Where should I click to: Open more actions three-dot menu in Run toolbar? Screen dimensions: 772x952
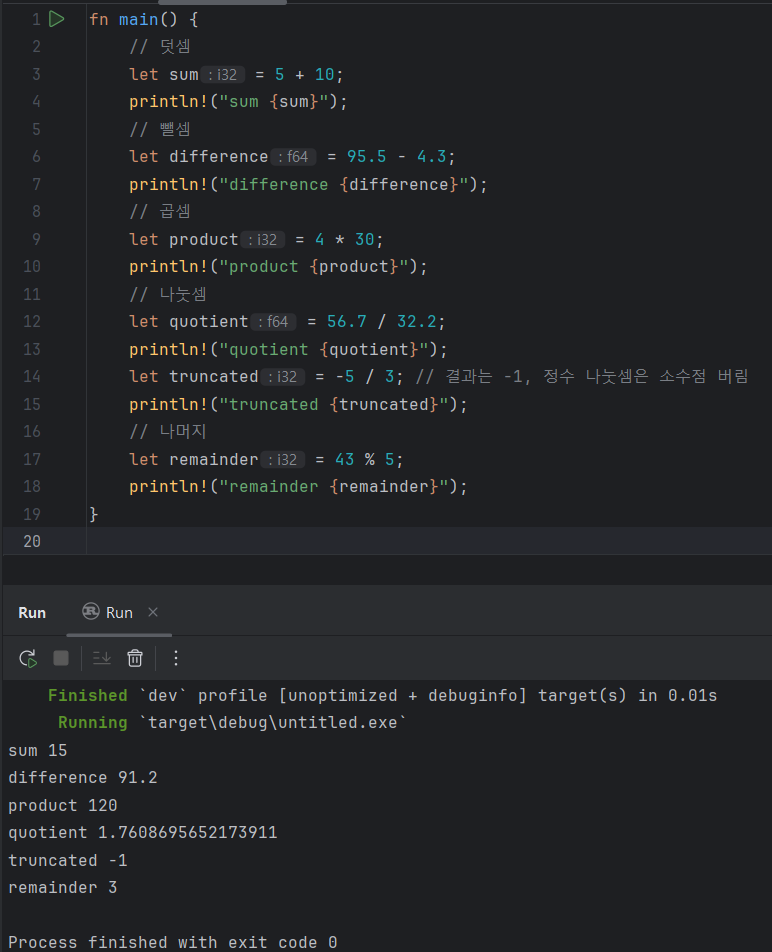point(176,658)
